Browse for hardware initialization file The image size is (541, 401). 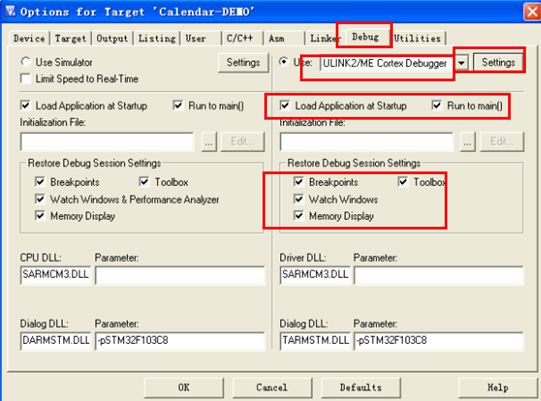(468, 141)
